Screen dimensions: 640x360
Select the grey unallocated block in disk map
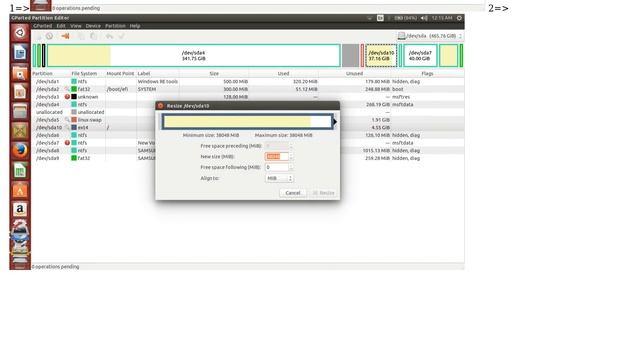pyautogui.click(x=350, y=56)
